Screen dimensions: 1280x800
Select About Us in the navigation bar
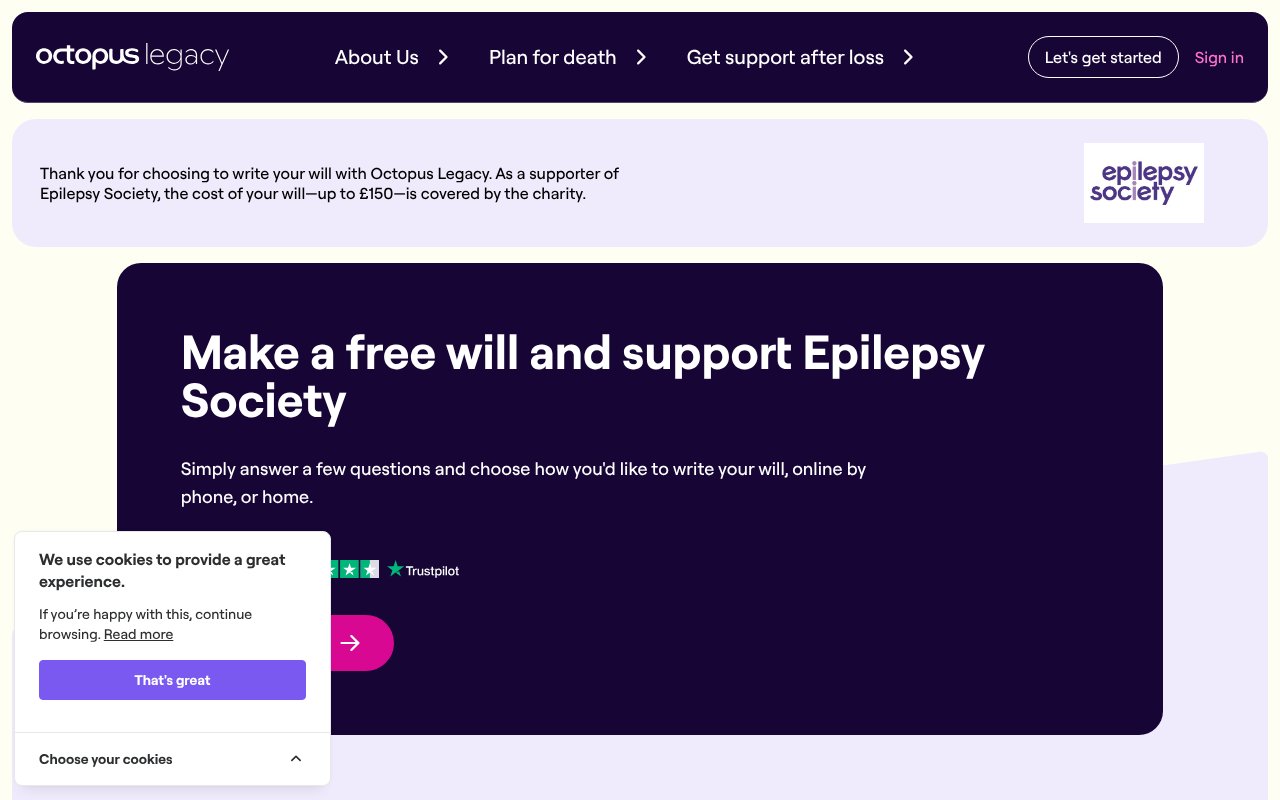pyautogui.click(x=376, y=57)
